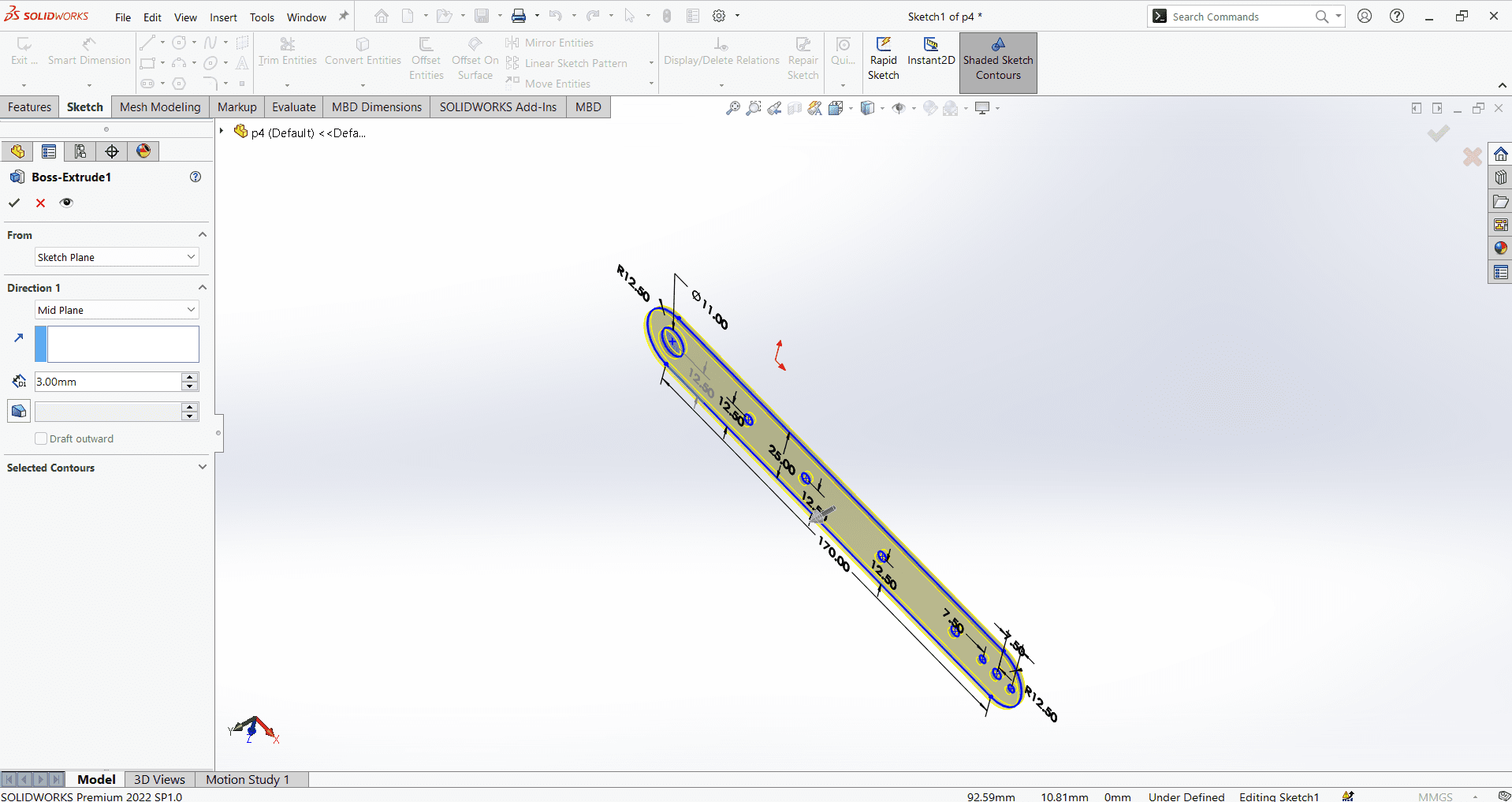The image size is (1512, 802).
Task: Click the reverse direction arrow icon
Action: pos(19,338)
